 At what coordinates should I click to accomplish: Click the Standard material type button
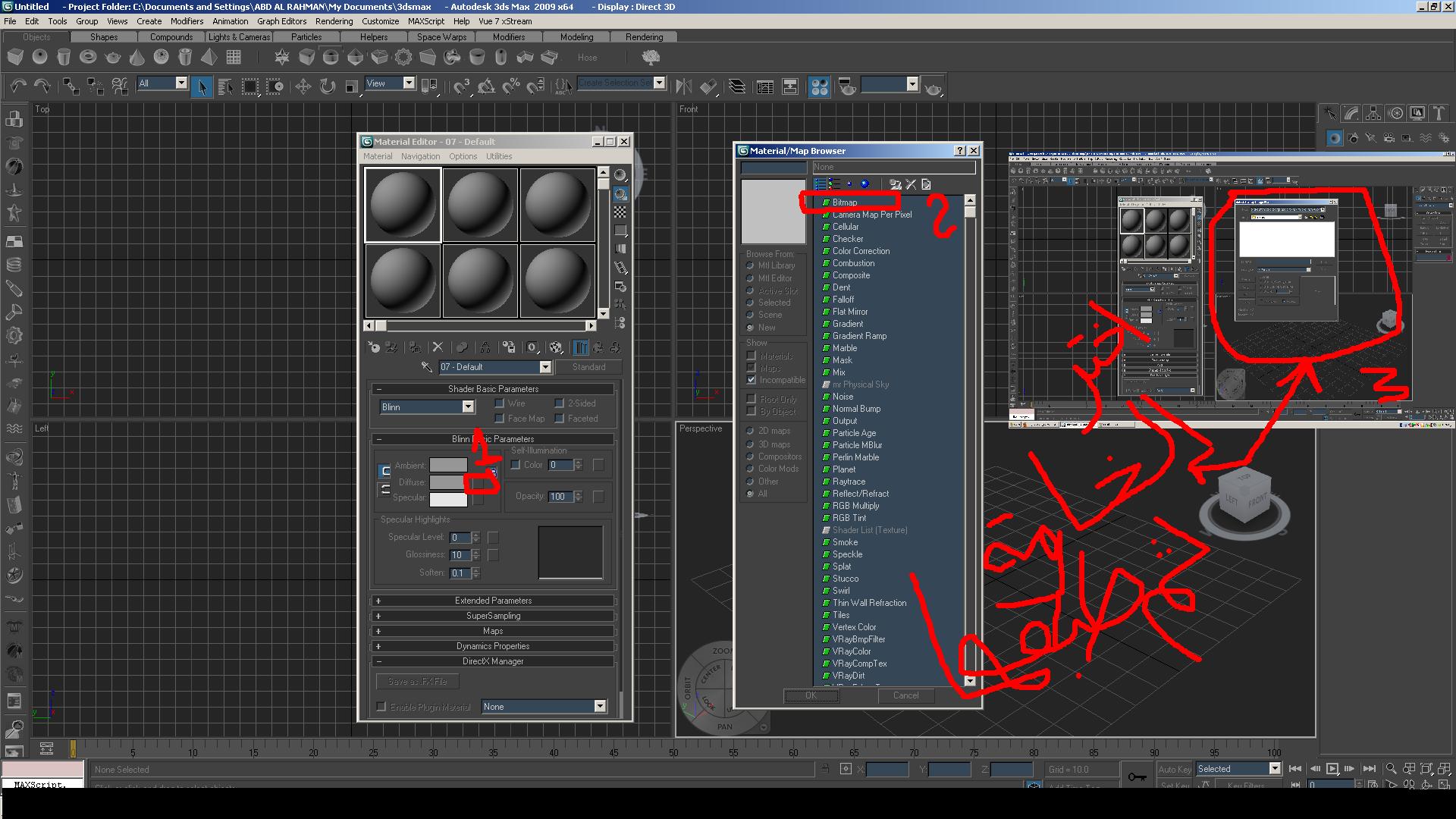tap(588, 367)
